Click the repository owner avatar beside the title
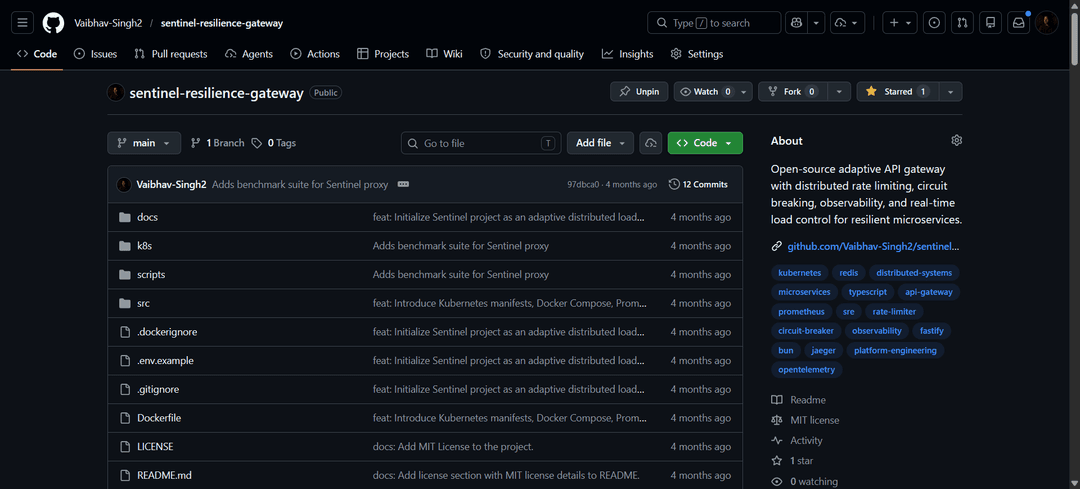The width and height of the screenshot is (1080, 489). (116, 93)
